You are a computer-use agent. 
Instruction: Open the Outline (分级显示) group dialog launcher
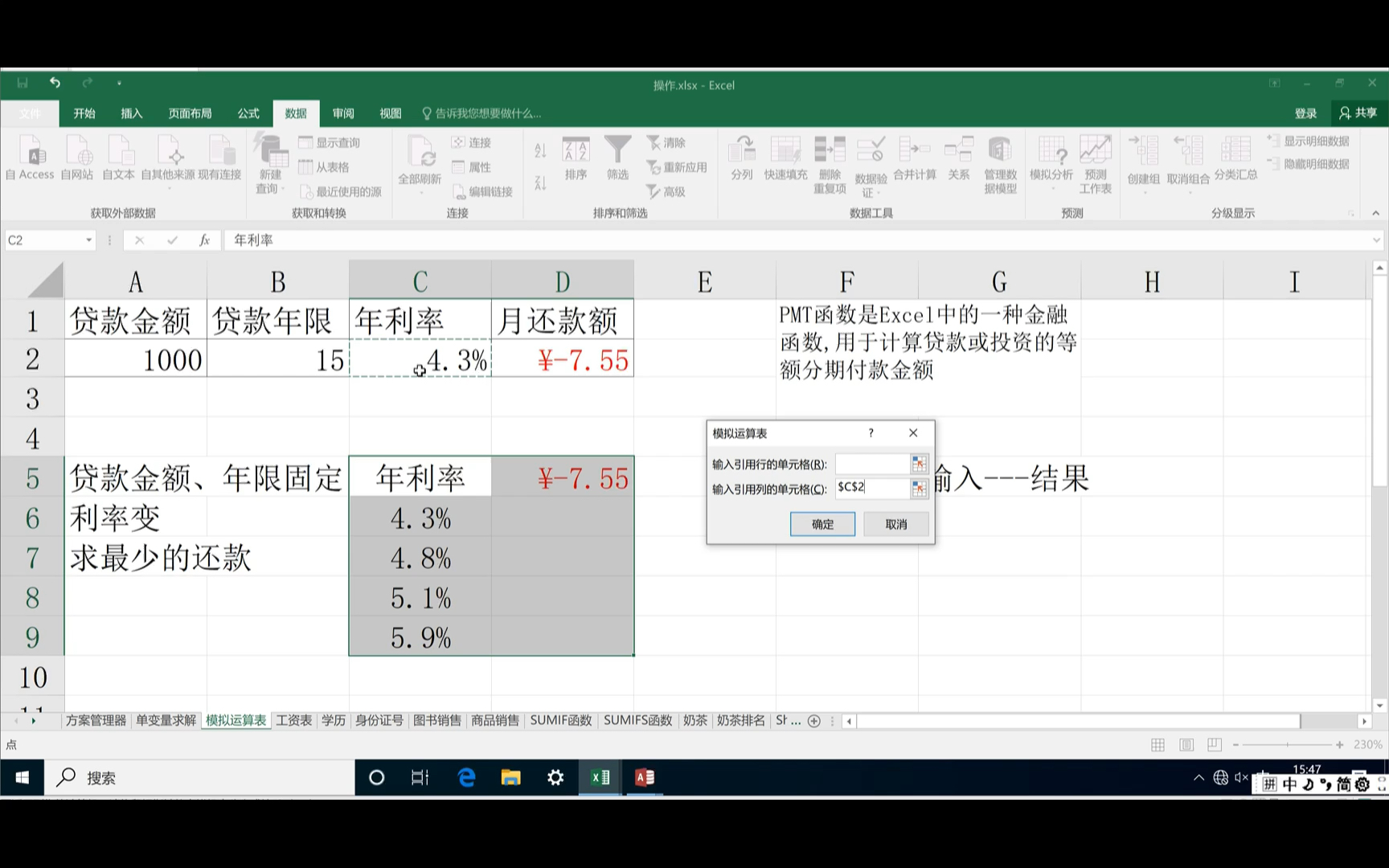click(x=1352, y=213)
